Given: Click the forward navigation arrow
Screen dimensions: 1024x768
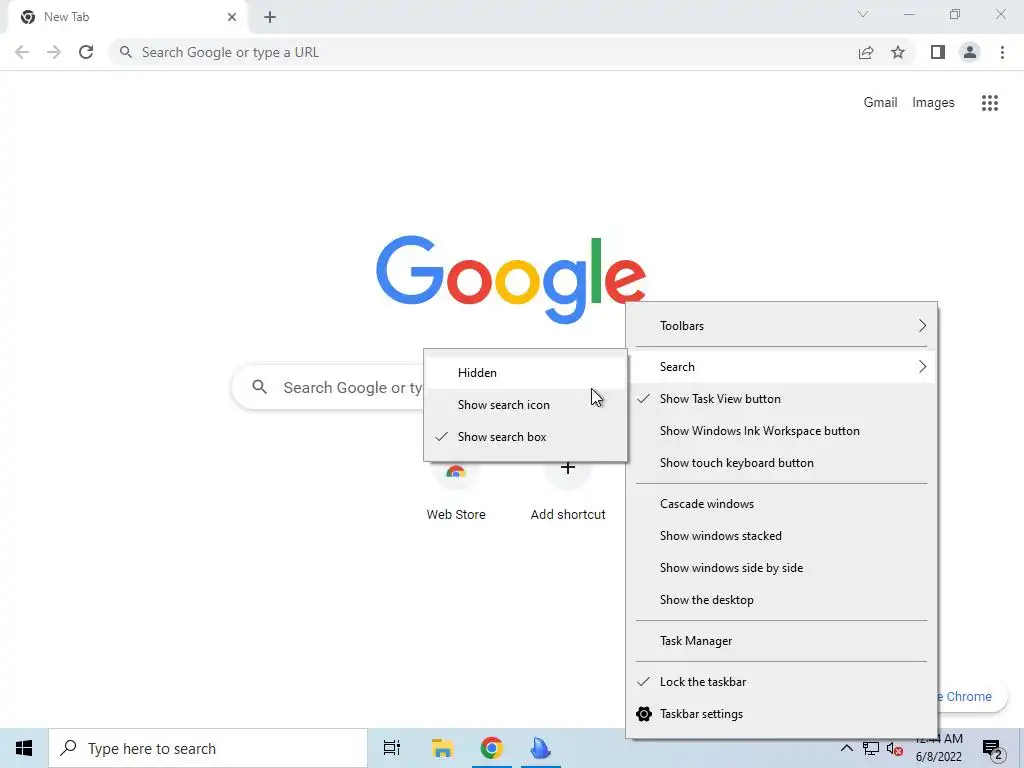Looking at the screenshot, I should click(x=54, y=52).
